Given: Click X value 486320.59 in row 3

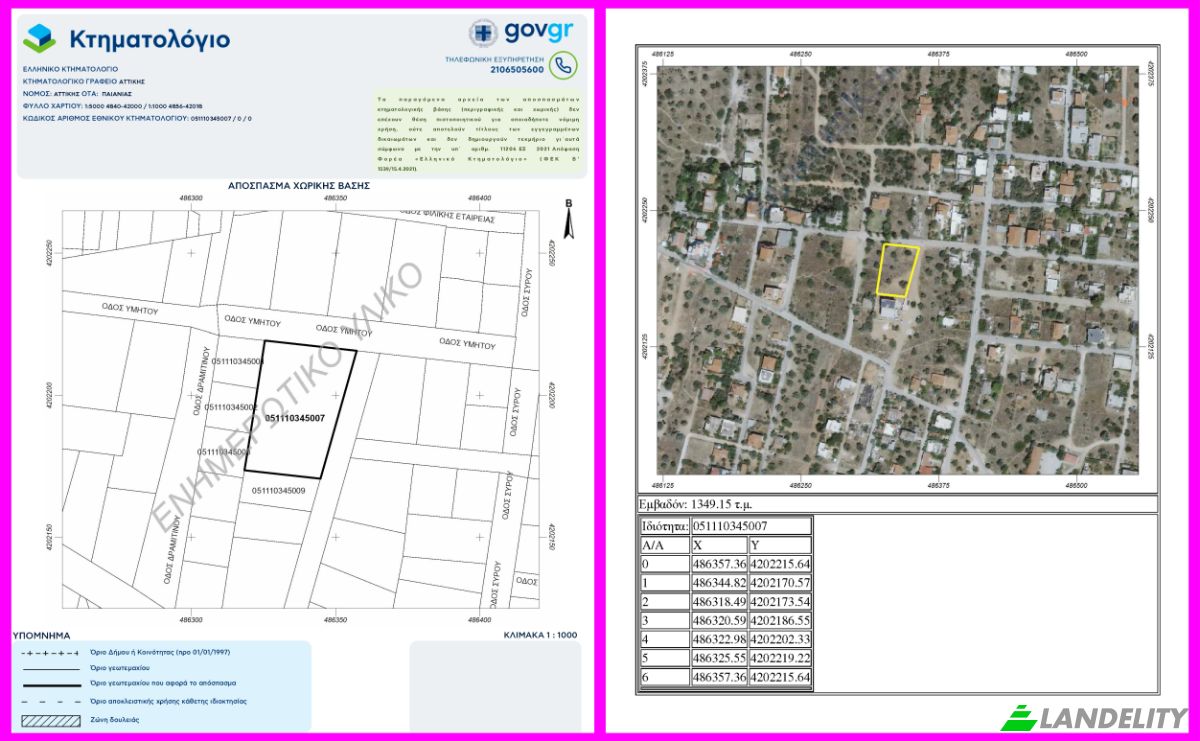Looking at the screenshot, I should coord(719,621).
